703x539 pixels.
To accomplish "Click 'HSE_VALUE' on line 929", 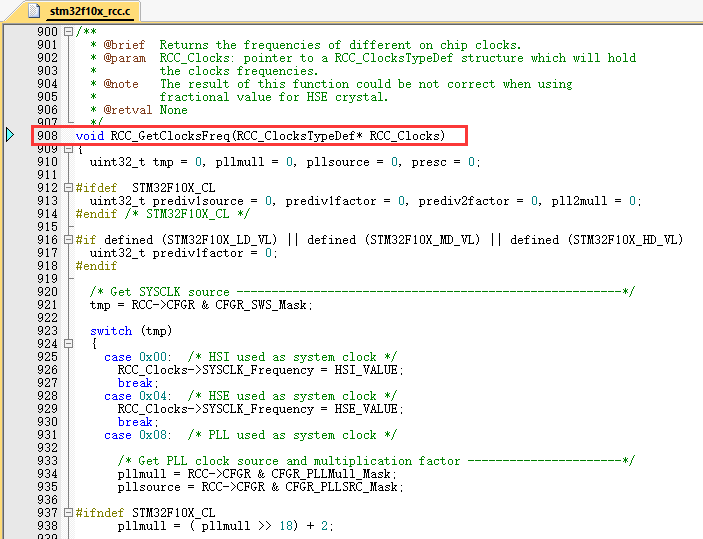I will pos(366,409).
